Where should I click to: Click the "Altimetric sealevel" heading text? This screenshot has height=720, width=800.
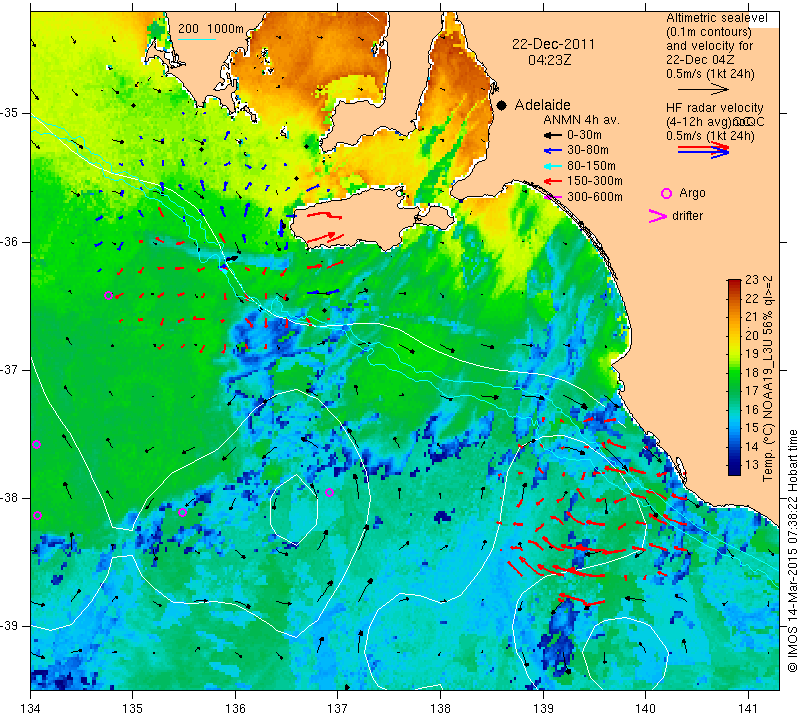[716, 18]
